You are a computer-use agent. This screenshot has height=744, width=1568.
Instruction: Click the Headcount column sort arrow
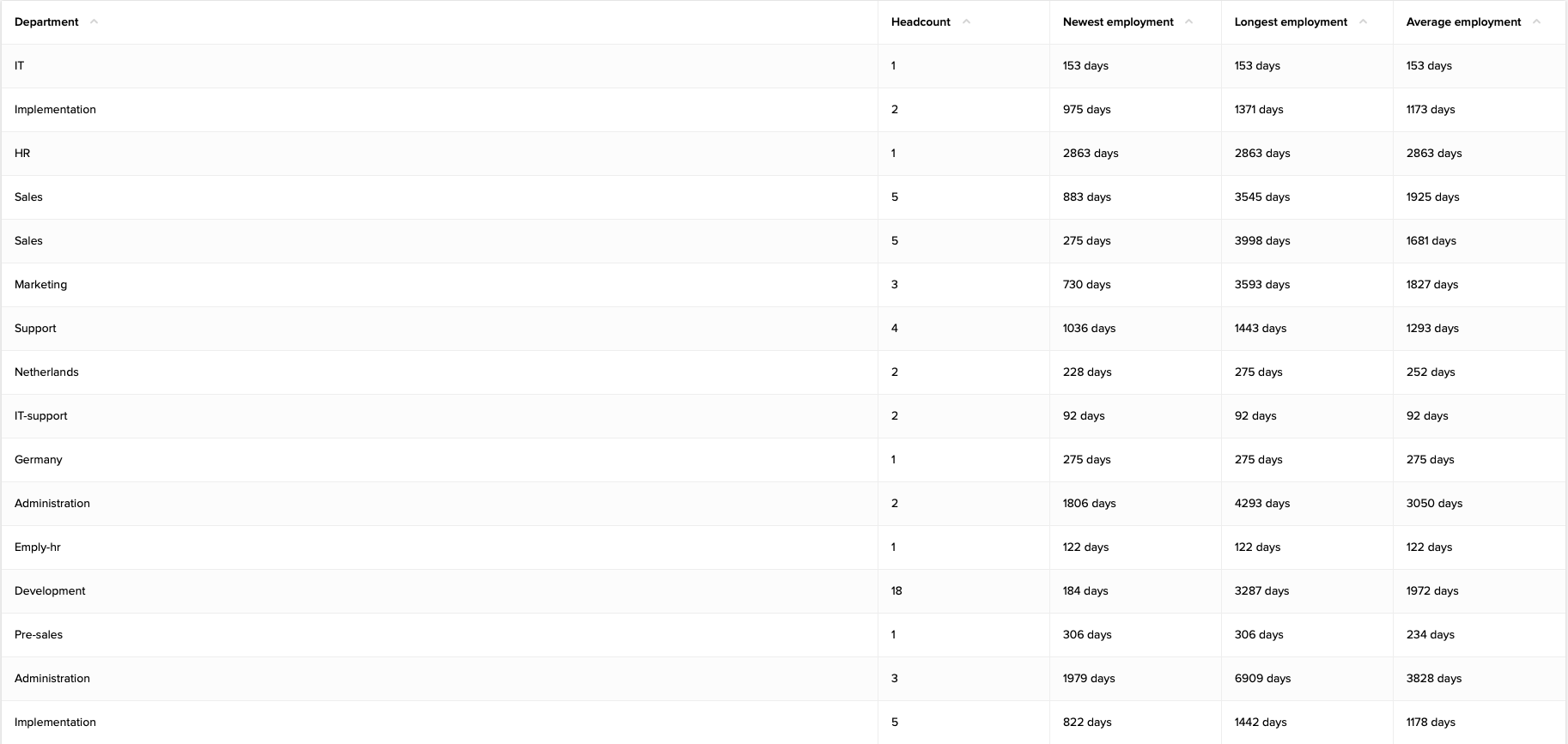966,22
